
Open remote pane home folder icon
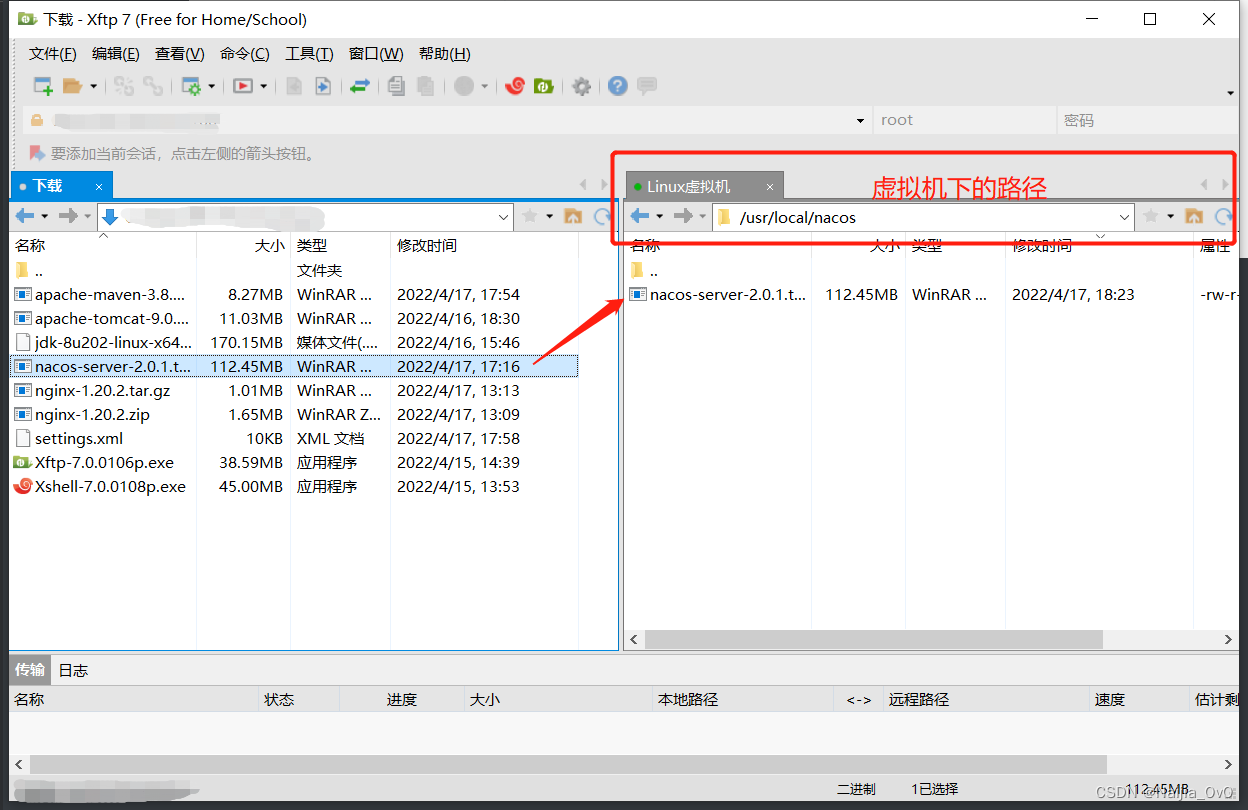click(1194, 216)
